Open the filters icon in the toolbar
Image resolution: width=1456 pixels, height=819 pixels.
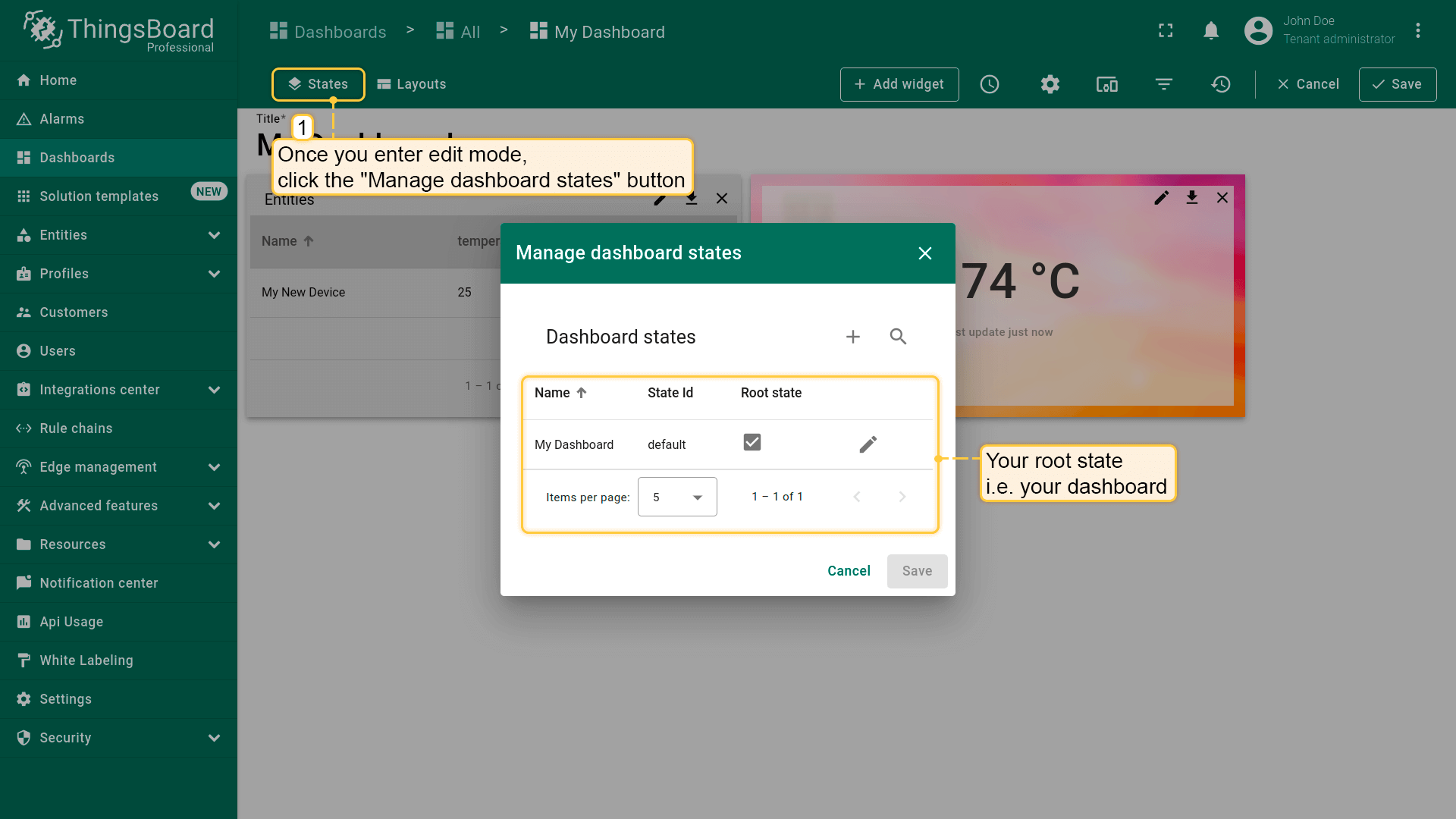point(1164,84)
